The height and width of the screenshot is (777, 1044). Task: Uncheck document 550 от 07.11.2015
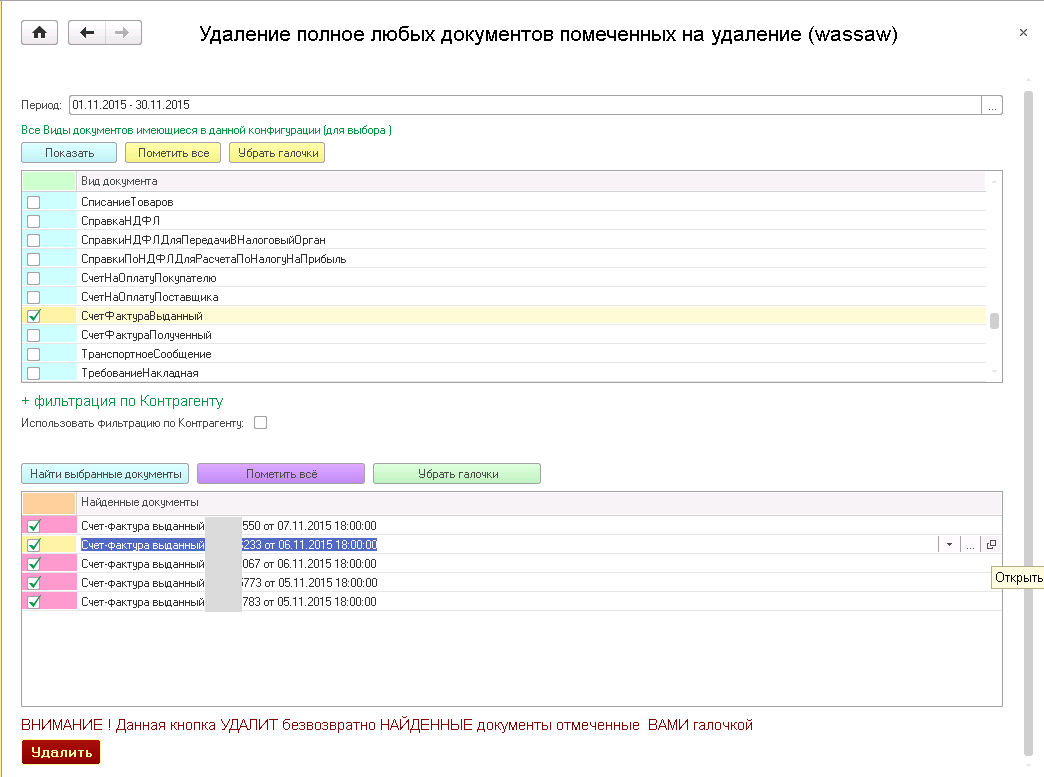coord(33,526)
